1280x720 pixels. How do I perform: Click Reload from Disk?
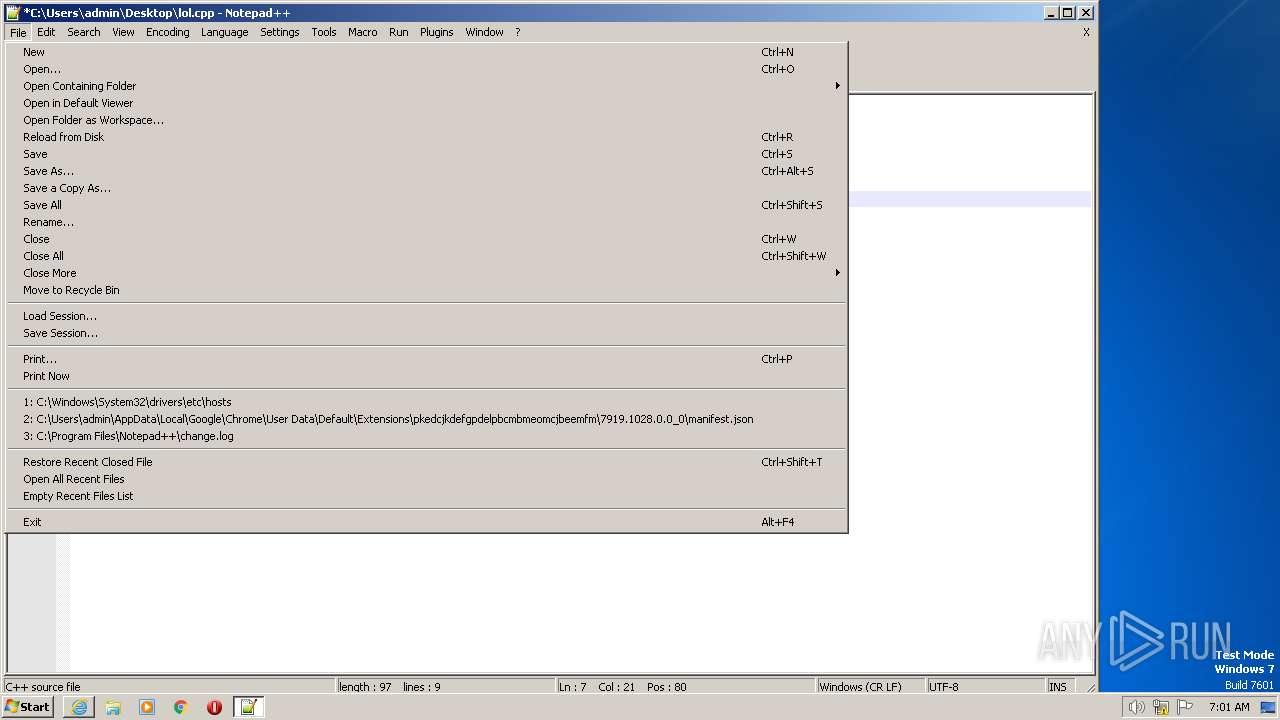(427, 137)
